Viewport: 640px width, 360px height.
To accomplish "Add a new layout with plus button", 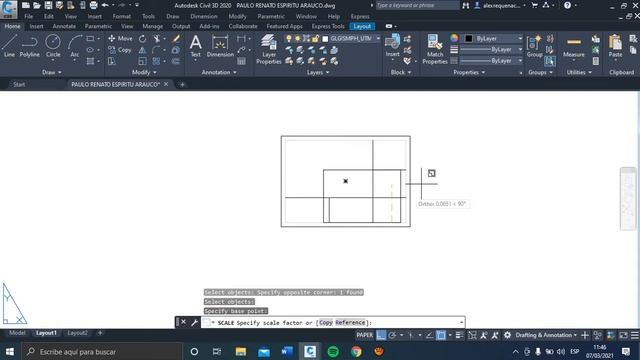I will [100, 333].
